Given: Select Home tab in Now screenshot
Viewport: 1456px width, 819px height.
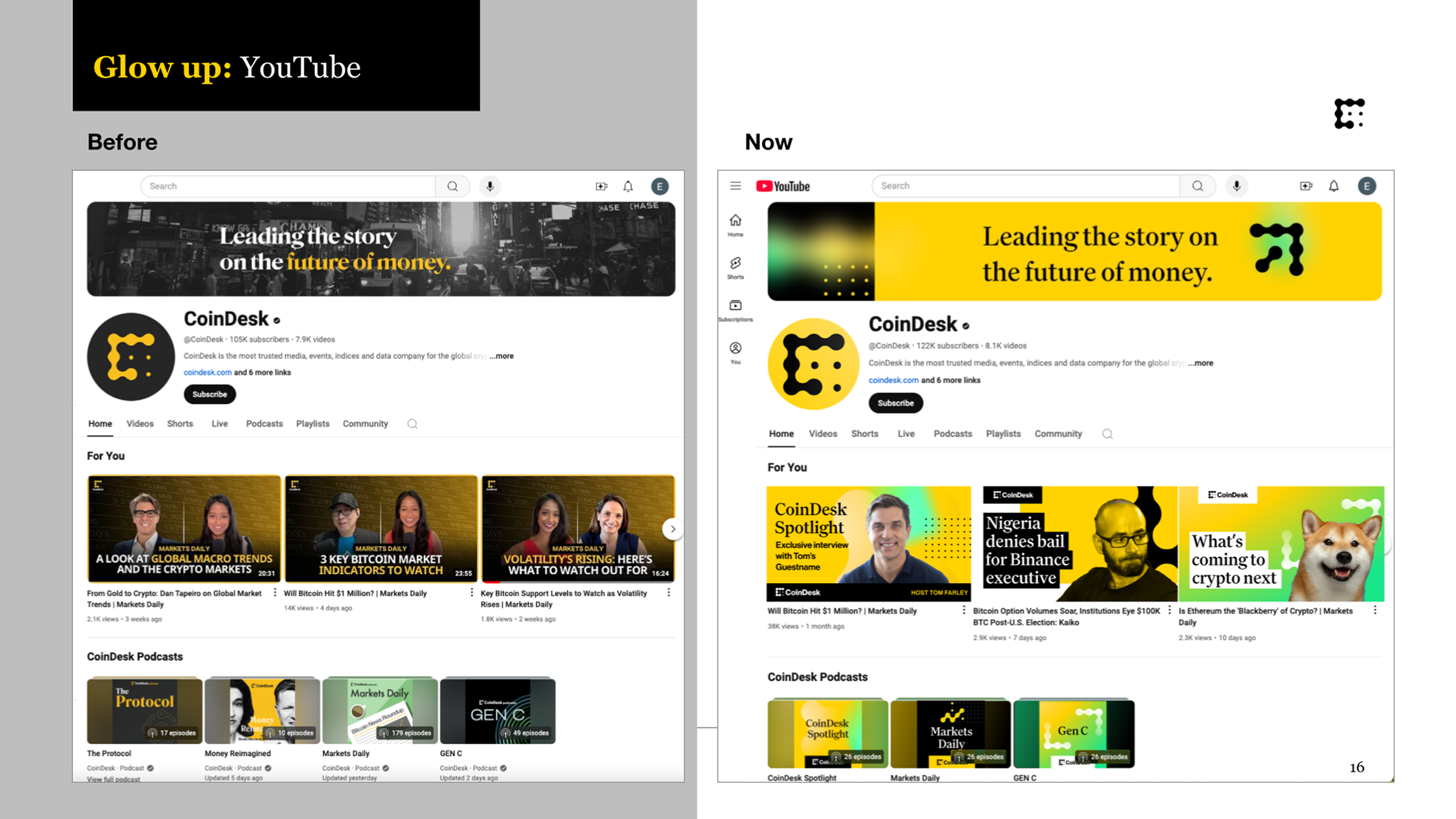Looking at the screenshot, I should tap(781, 434).
